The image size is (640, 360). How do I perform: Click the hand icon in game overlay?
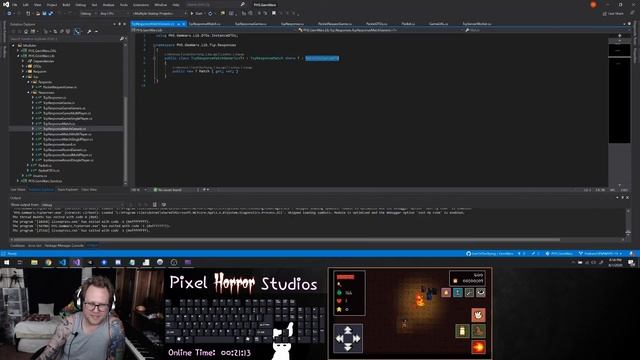click(x=478, y=315)
